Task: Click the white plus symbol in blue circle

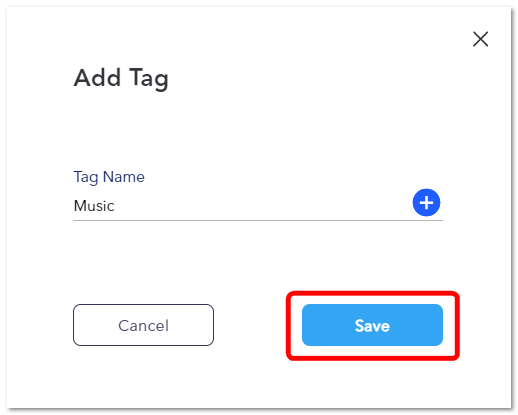Action: (x=426, y=203)
